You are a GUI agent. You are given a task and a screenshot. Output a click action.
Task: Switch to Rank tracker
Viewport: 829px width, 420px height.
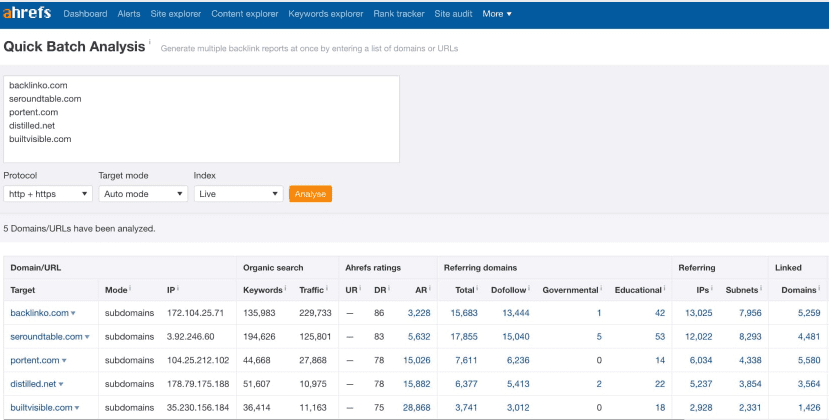[x=399, y=14]
